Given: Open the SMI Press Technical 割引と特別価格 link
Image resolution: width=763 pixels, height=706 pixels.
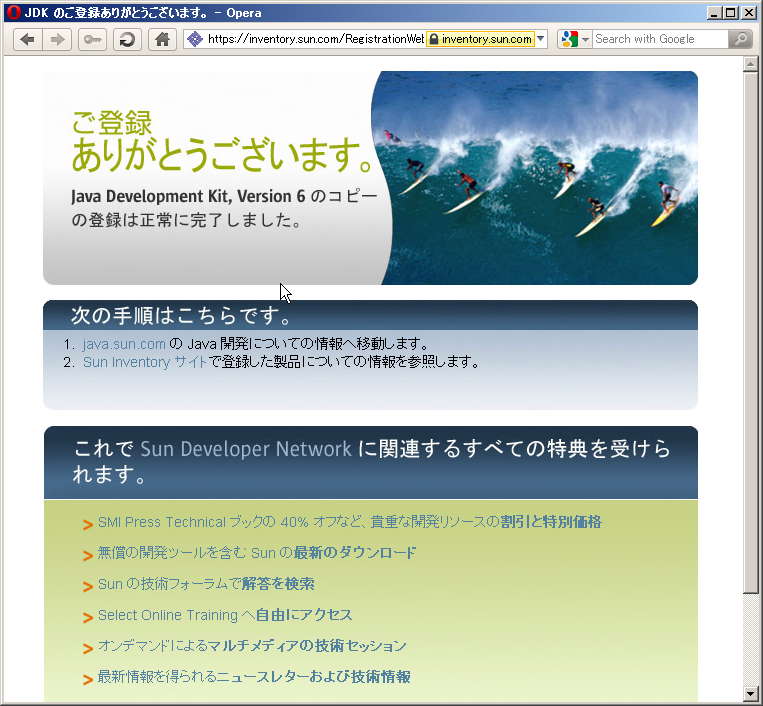Looking at the screenshot, I should [349, 522].
